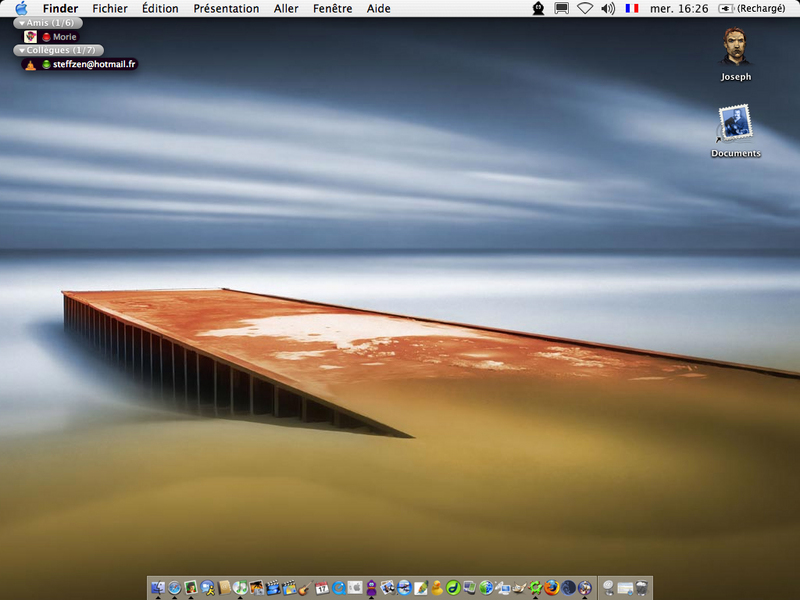
Task: Click the last round app icon before Dock separator
Action: click(584, 588)
